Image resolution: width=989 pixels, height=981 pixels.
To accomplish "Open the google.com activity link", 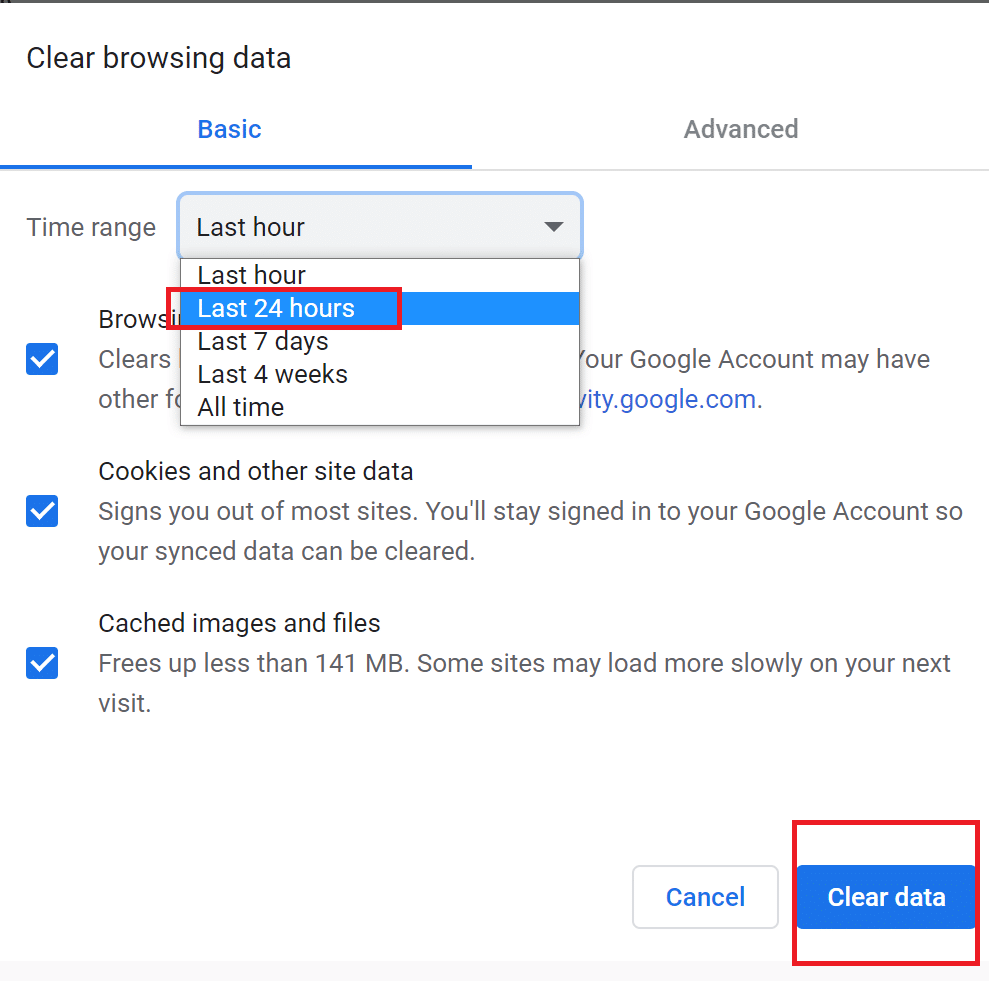I will point(667,400).
